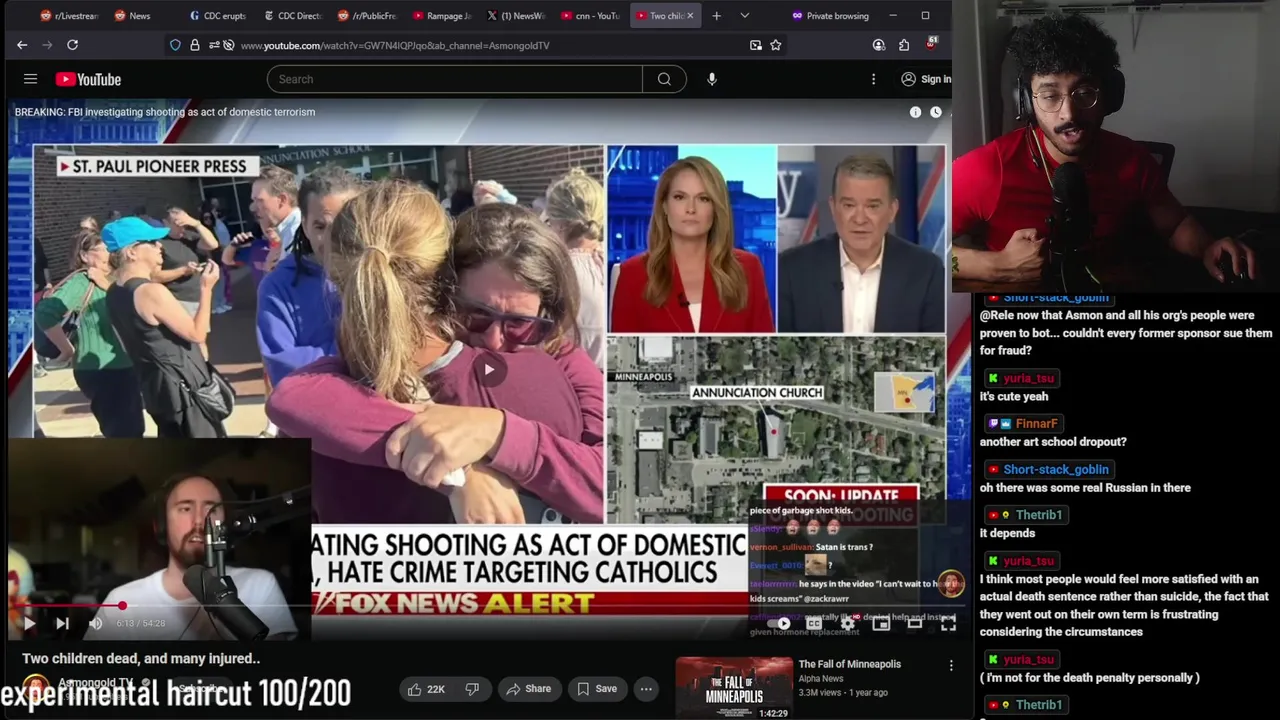The image size is (1280, 720).
Task: Show video info card icon
Action: tap(915, 112)
